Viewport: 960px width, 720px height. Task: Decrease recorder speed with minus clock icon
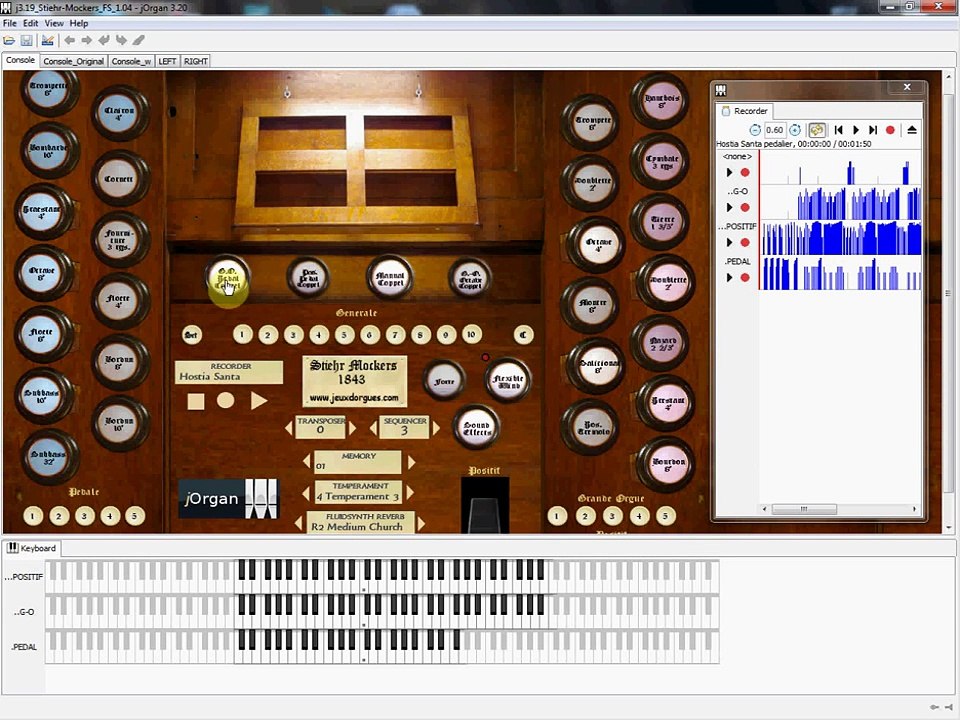[755, 130]
